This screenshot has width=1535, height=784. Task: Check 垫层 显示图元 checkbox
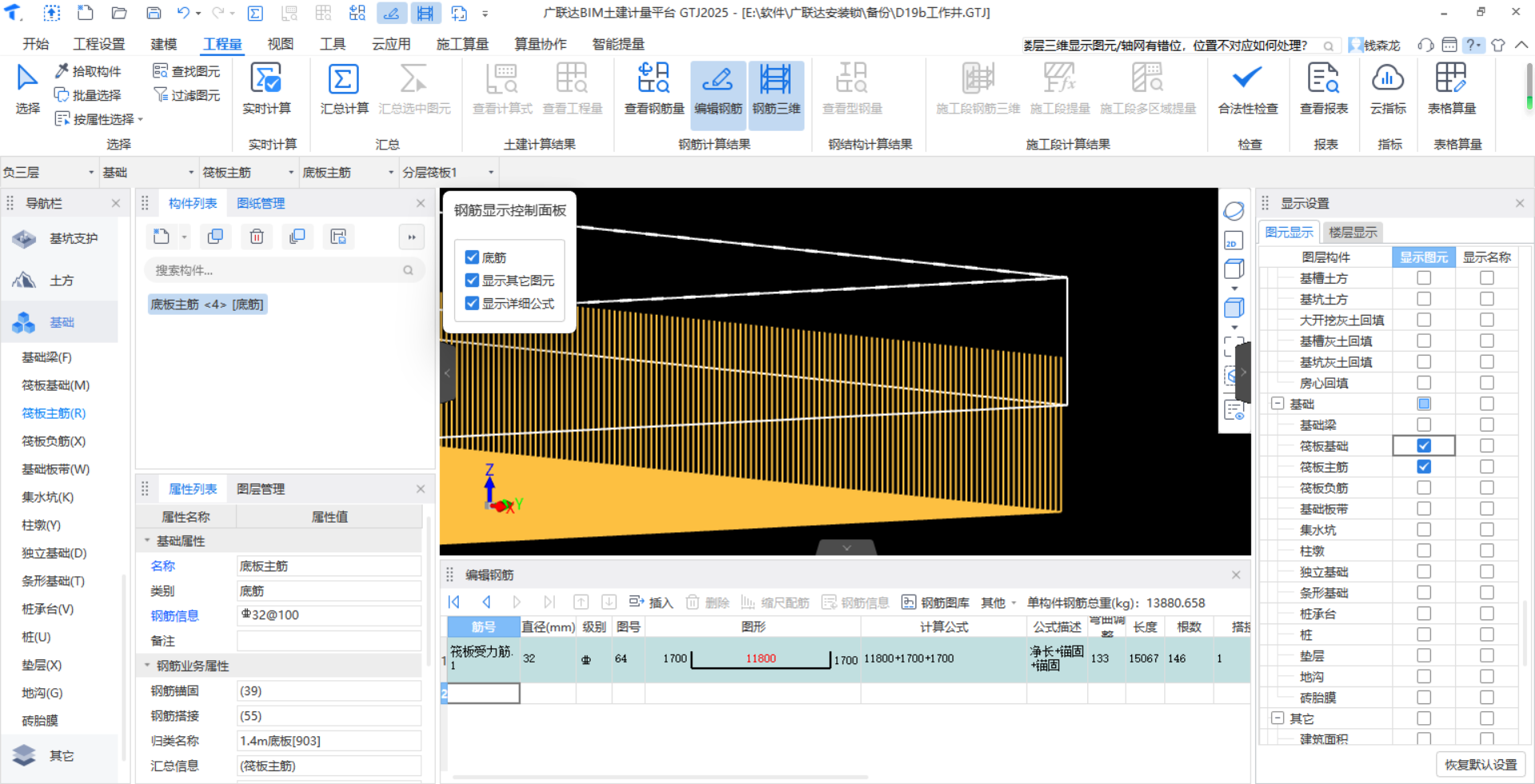[x=1424, y=655]
